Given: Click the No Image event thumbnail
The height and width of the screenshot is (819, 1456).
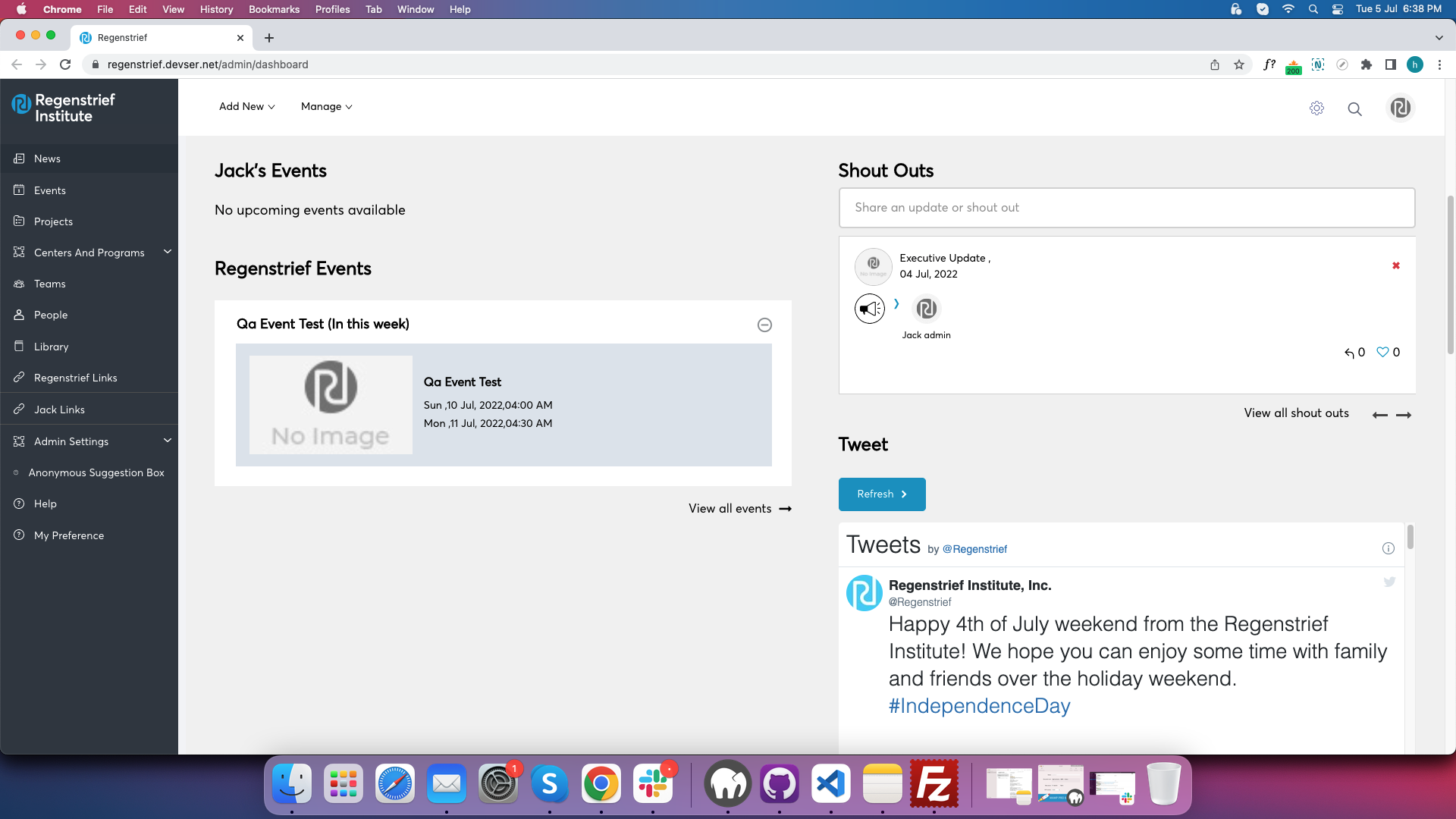Looking at the screenshot, I should point(331,405).
